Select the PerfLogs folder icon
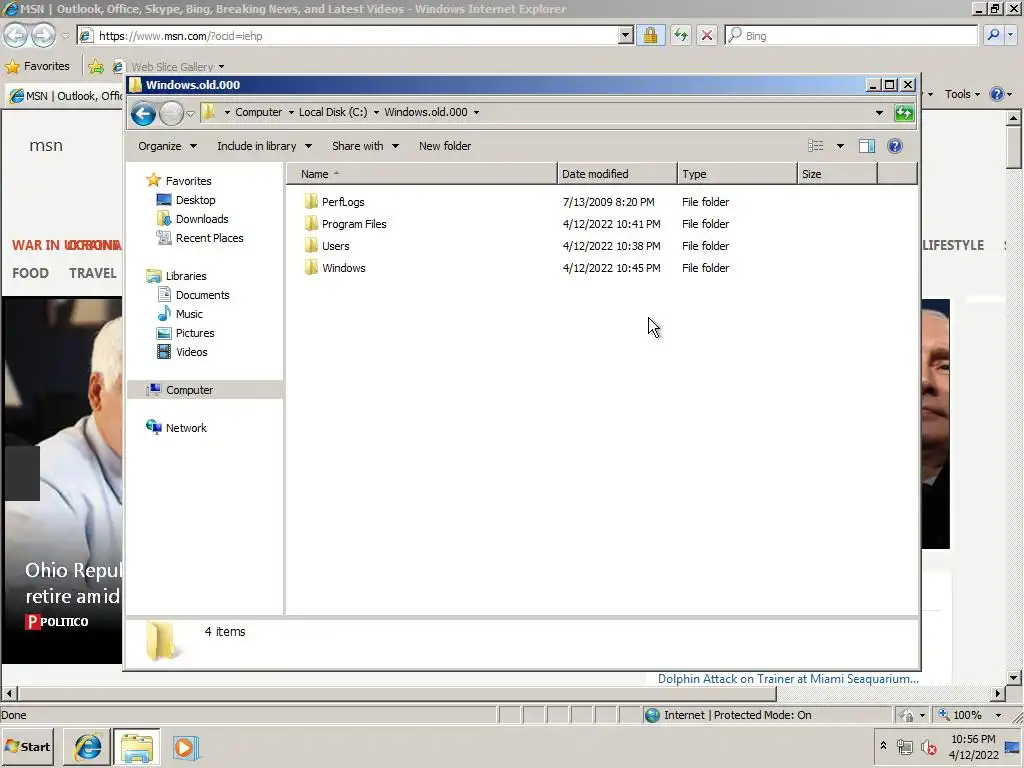This screenshot has height=768, width=1024. (x=311, y=201)
